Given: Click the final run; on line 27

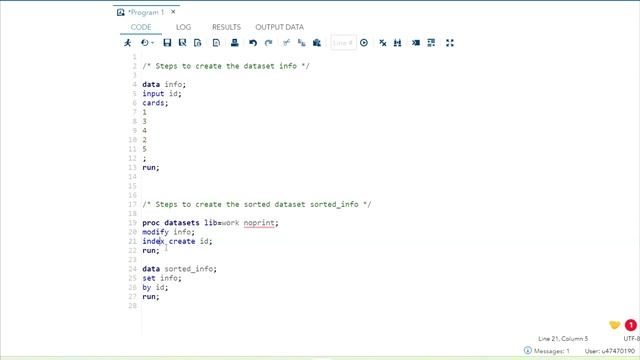Looking at the screenshot, I should [x=151, y=297].
